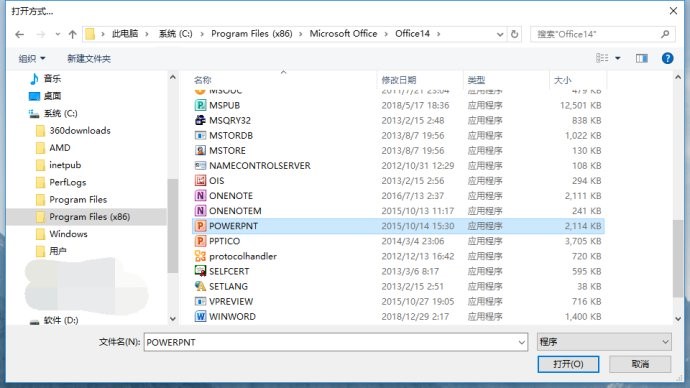The image size is (690, 388).
Task: Click the MSQRY32 application icon
Action: tap(200, 120)
